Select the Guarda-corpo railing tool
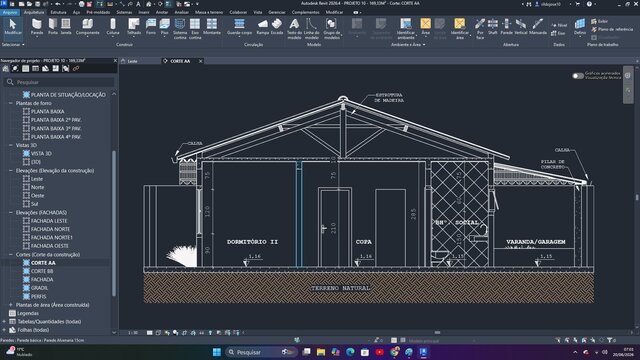This screenshot has width=640, height=360. click(239, 27)
